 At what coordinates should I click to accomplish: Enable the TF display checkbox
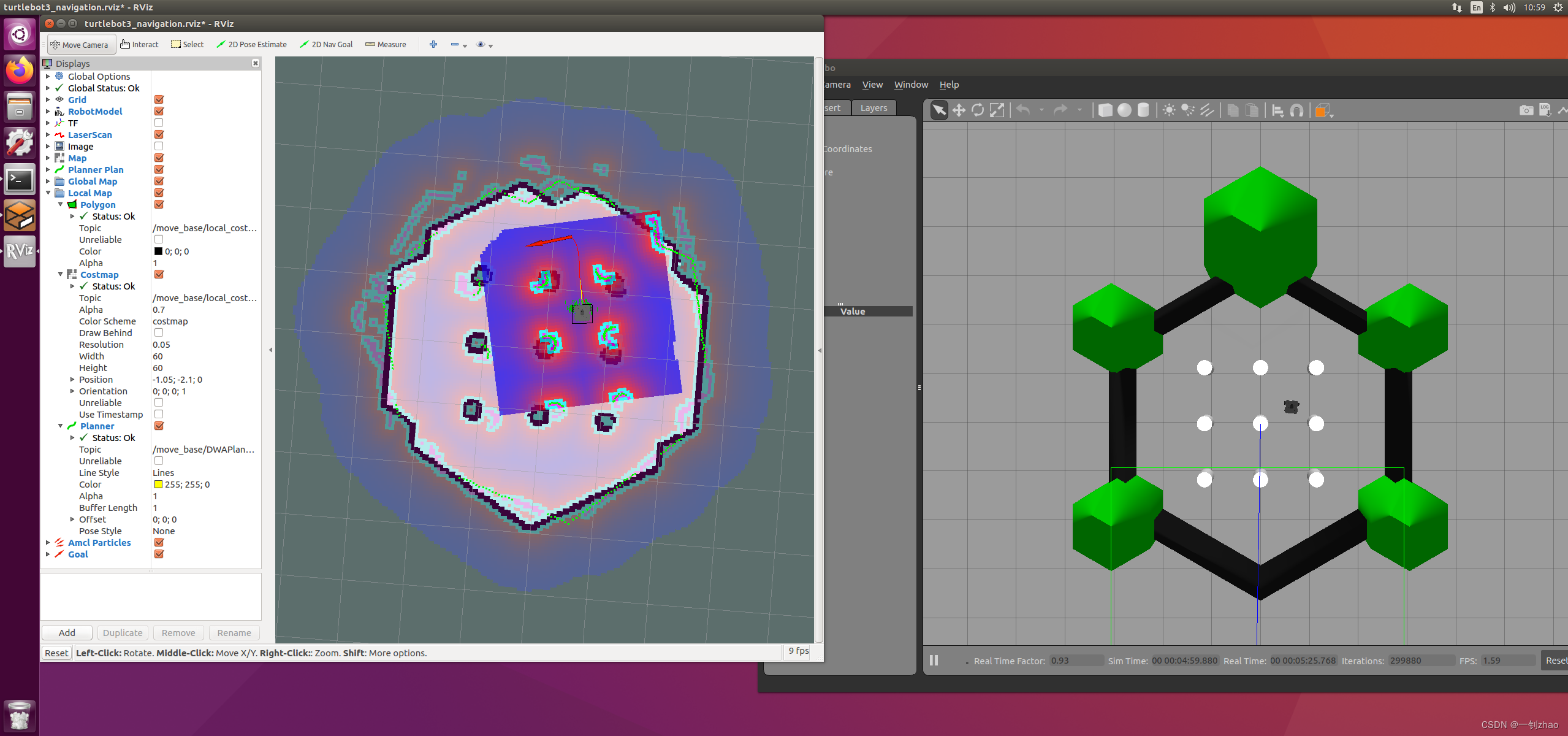(159, 123)
